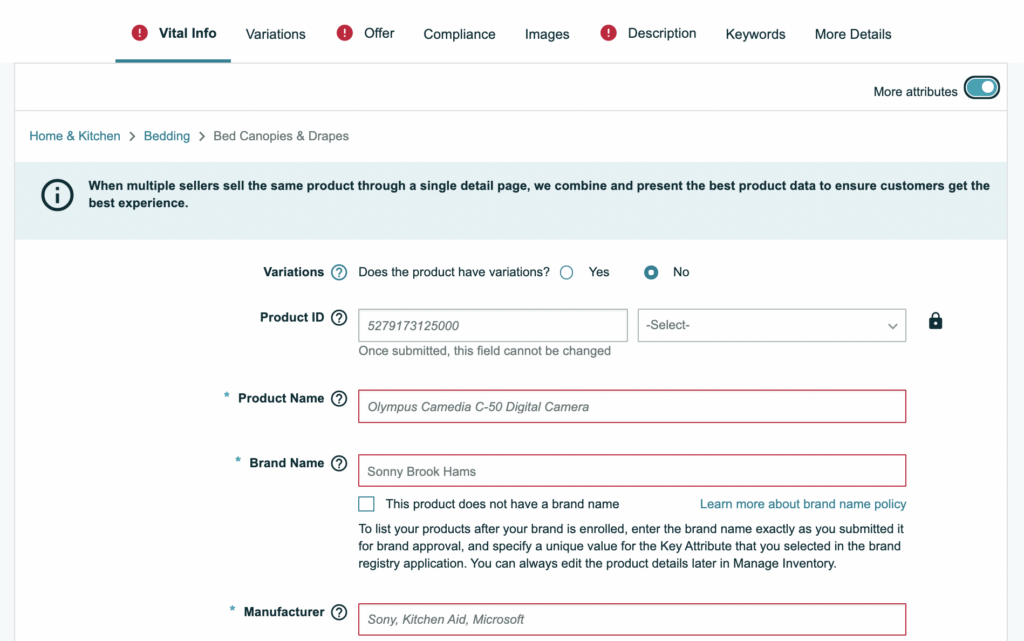This screenshot has width=1024, height=641.
Task: Open the Product ID type -Select- dropdown
Action: pos(771,325)
